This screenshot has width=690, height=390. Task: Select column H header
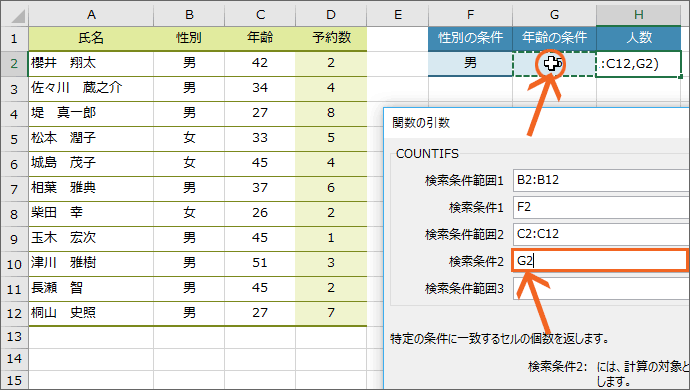point(639,15)
